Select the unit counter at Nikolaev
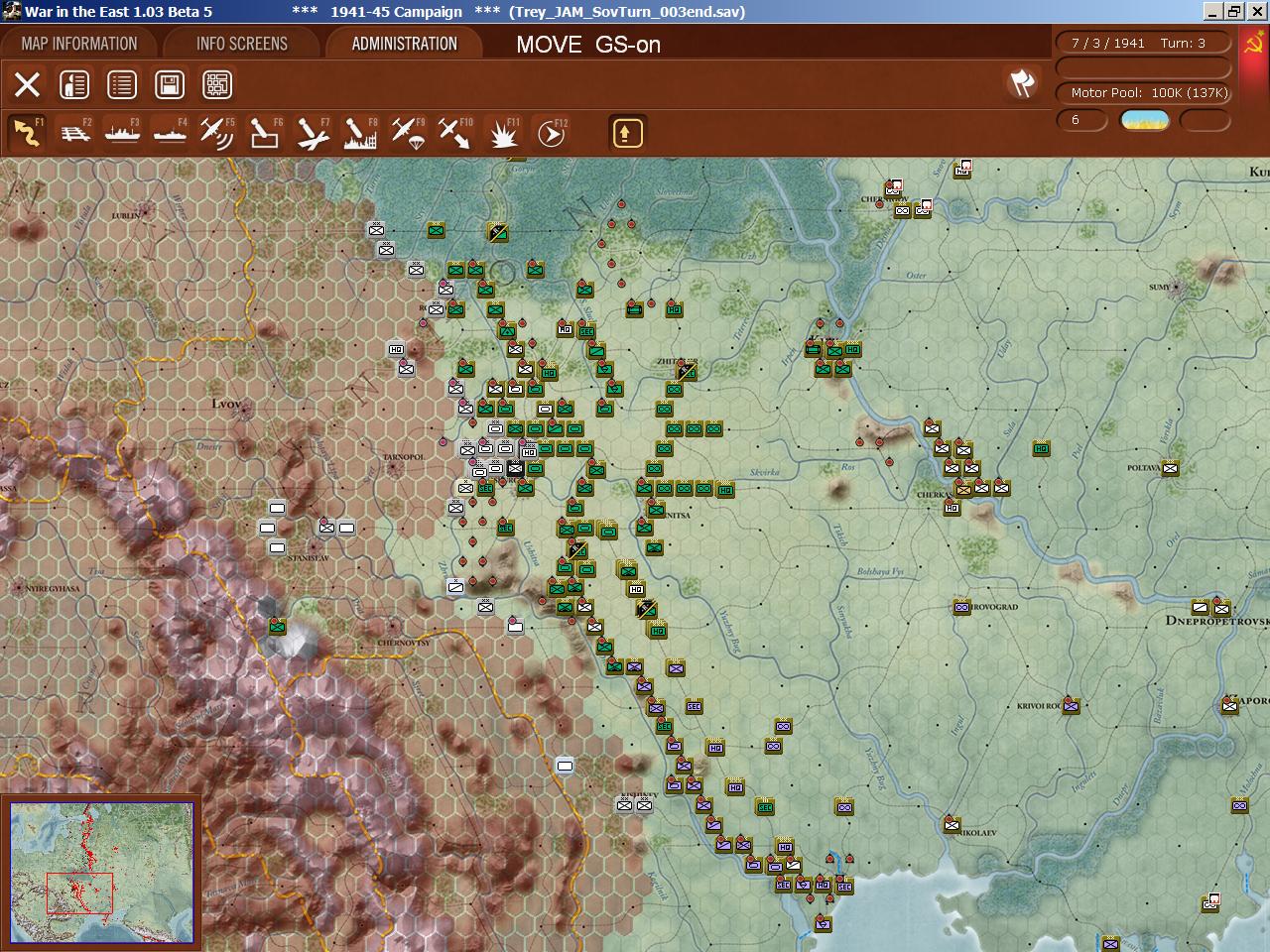Image resolution: width=1270 pixels, height=952 pixels. click(x=952, y=824)
